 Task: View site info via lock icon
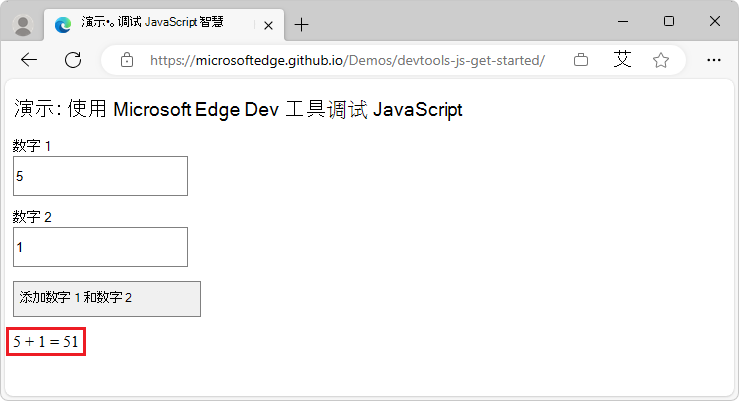[127, 60]
